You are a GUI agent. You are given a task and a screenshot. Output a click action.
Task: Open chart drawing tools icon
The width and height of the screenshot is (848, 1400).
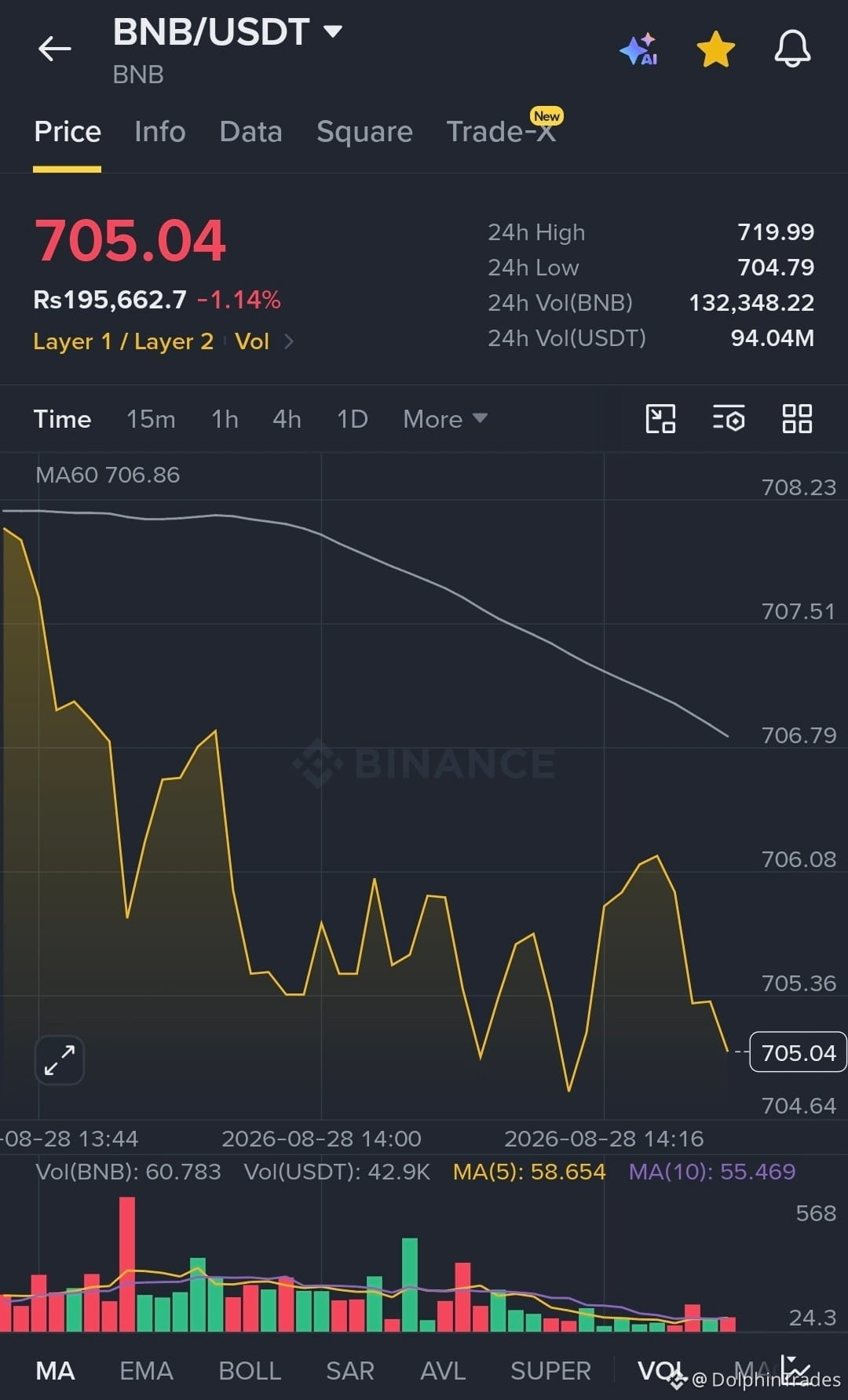660,419
